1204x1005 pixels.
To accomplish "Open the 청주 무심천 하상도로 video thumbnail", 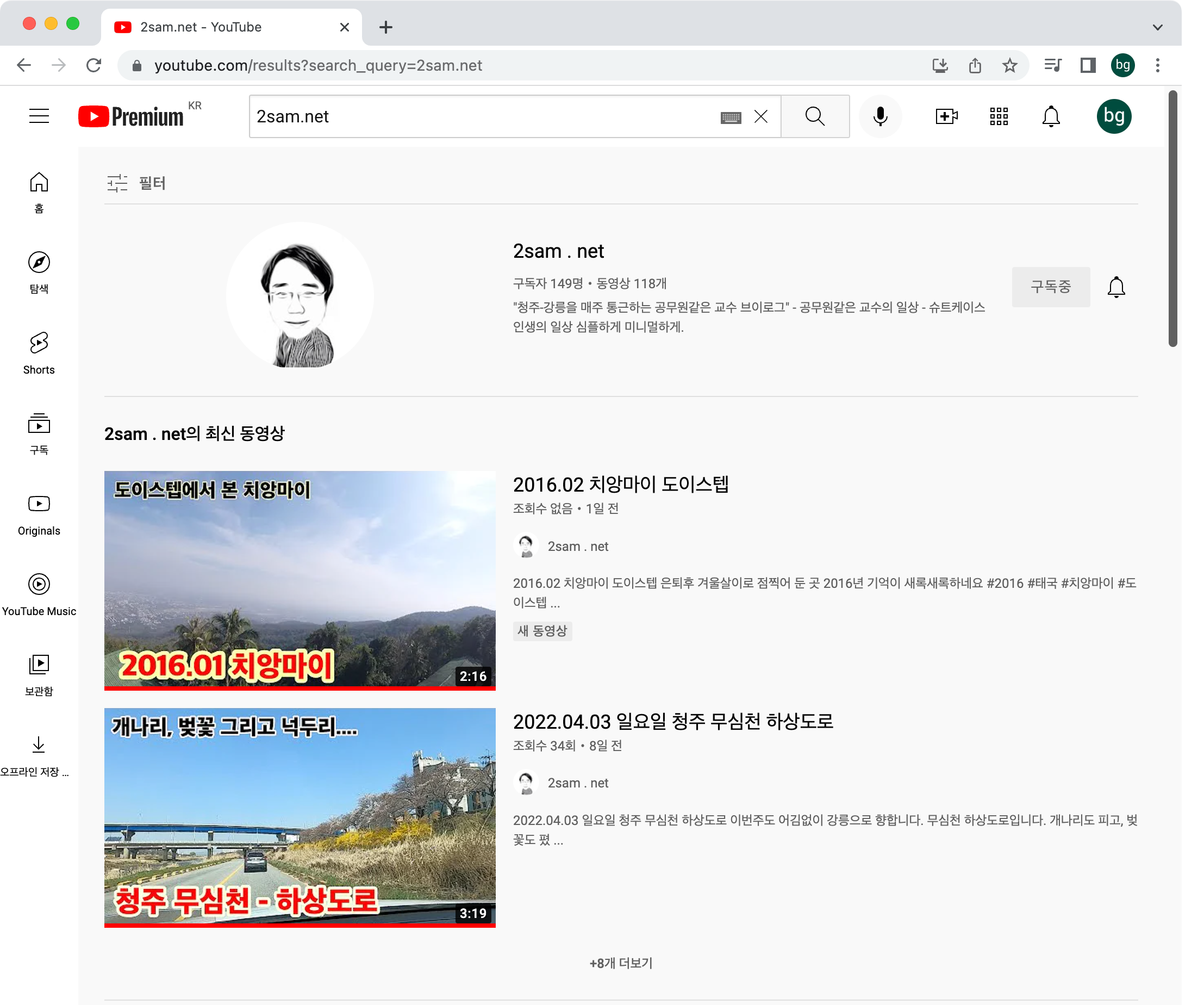I will tap(300, 817).
